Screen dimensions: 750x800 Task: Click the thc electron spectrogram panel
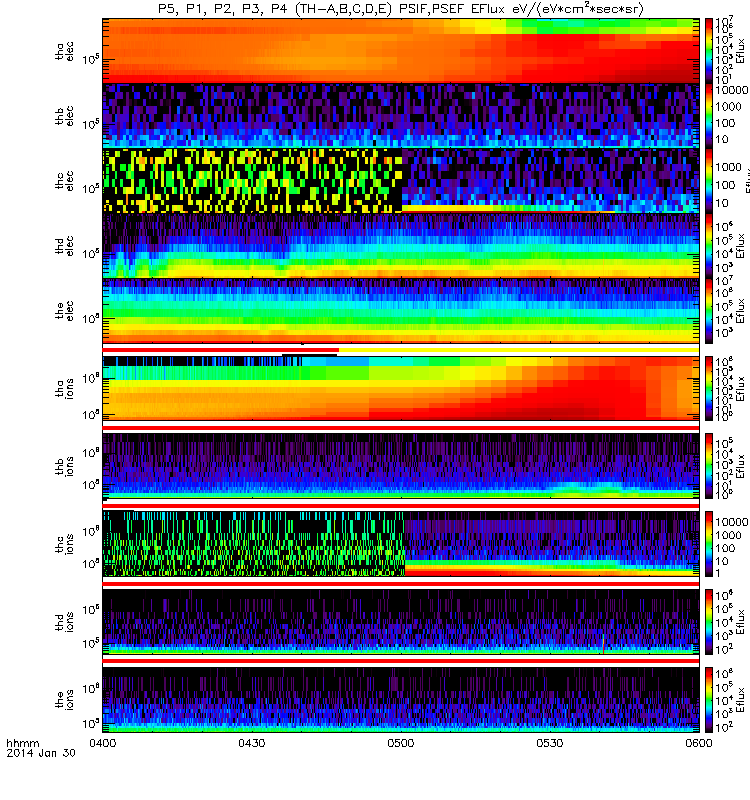(x=401, y=180)
